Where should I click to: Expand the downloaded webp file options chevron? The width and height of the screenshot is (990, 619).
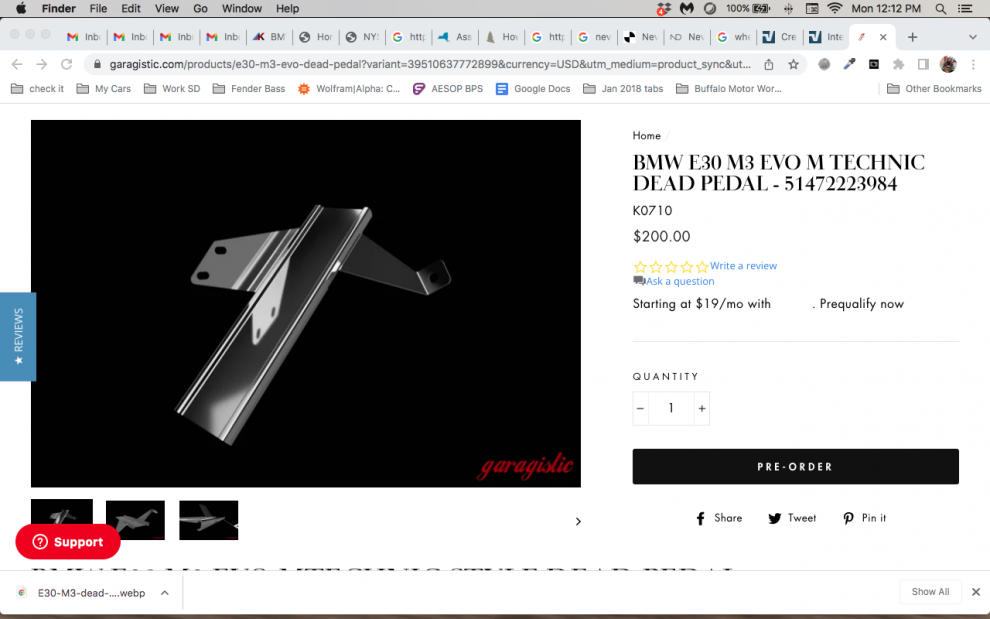165,592
